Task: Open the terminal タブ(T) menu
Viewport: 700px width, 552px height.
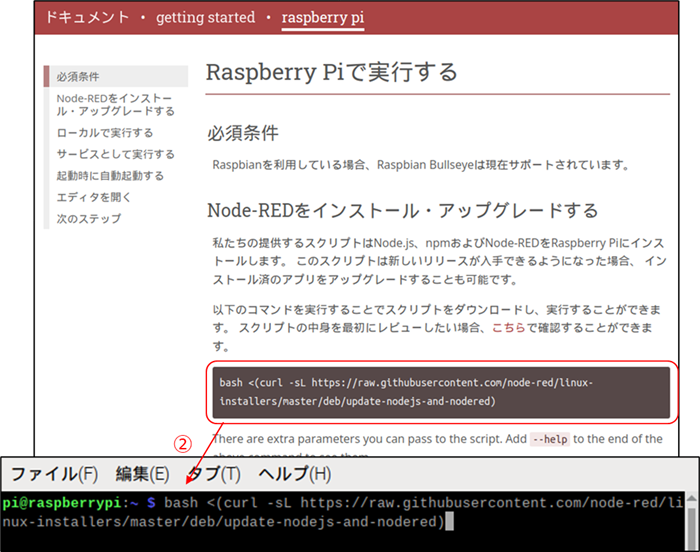Action: (215, 473)
